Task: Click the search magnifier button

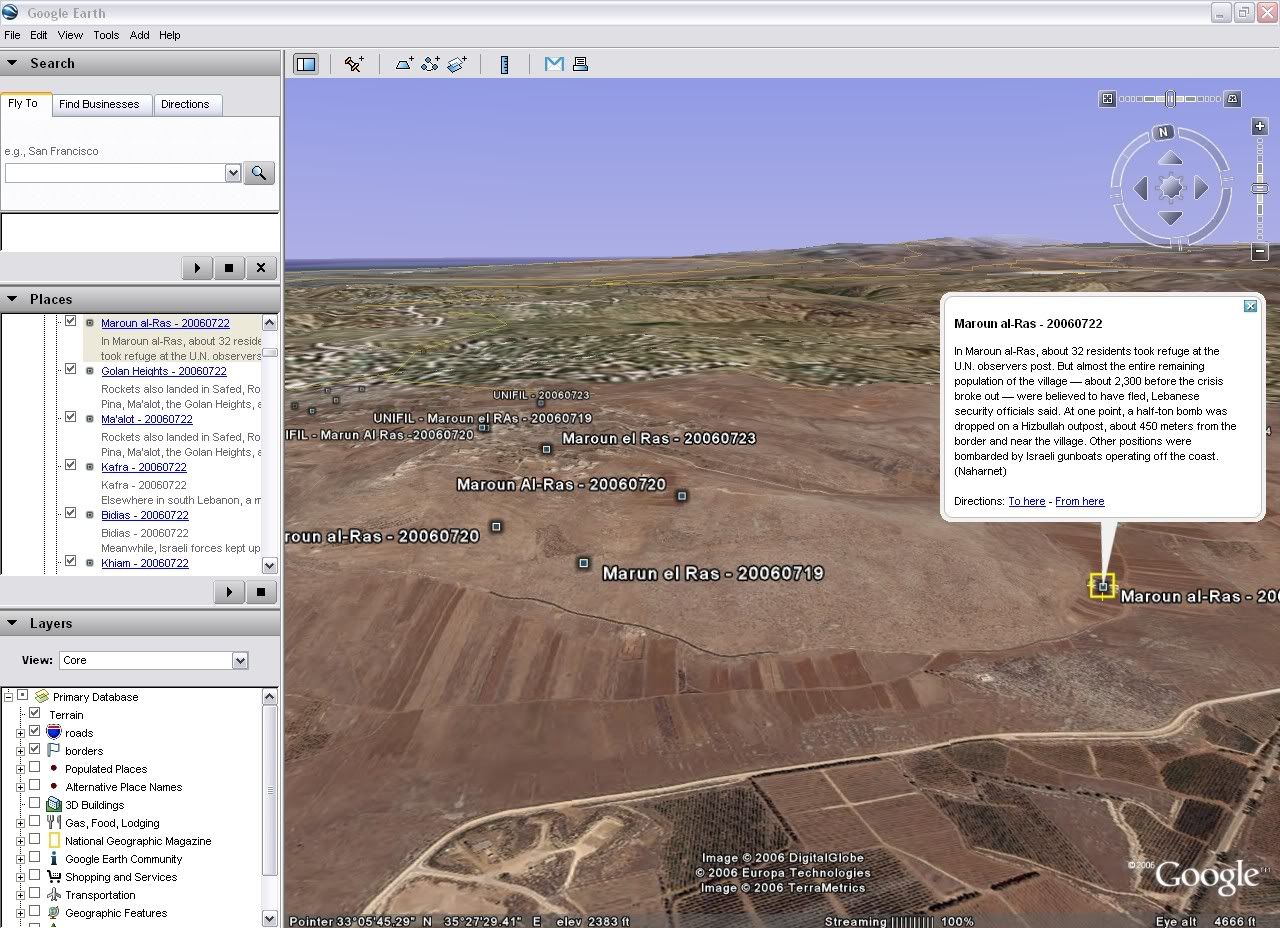Action: (x=259, y=173)
